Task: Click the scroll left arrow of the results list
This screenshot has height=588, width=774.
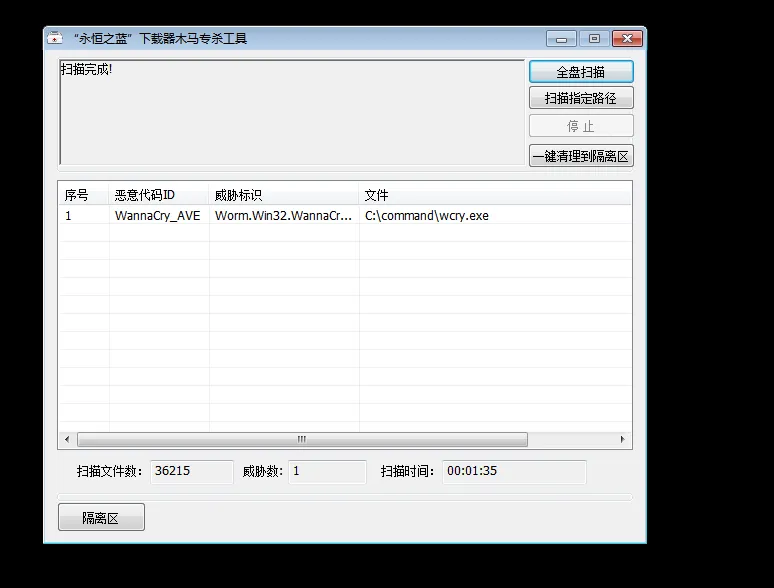Action: tap(67, 439)
